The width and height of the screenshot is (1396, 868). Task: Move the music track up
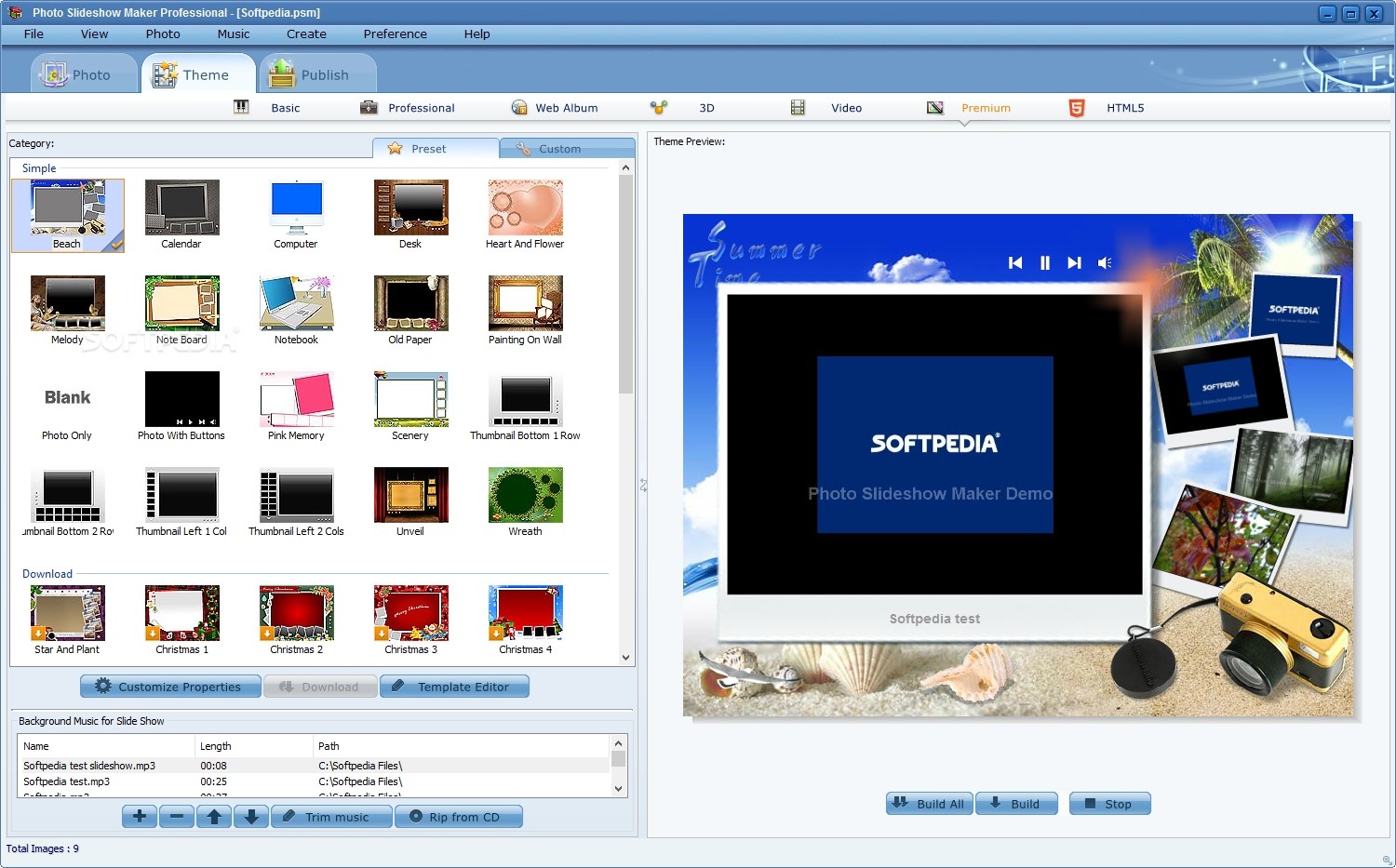(214, 817)
